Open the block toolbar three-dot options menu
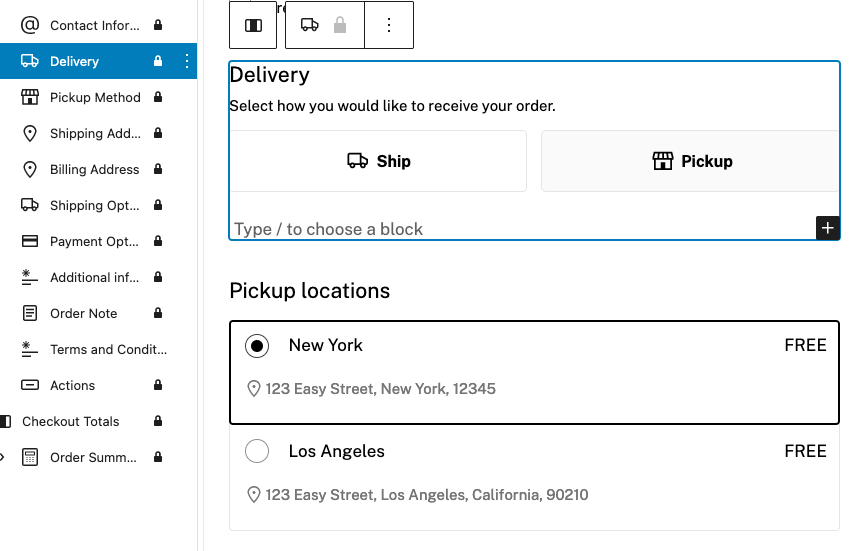Image resolution: width=855 pixels, height=551 pixels. (389, 25)
